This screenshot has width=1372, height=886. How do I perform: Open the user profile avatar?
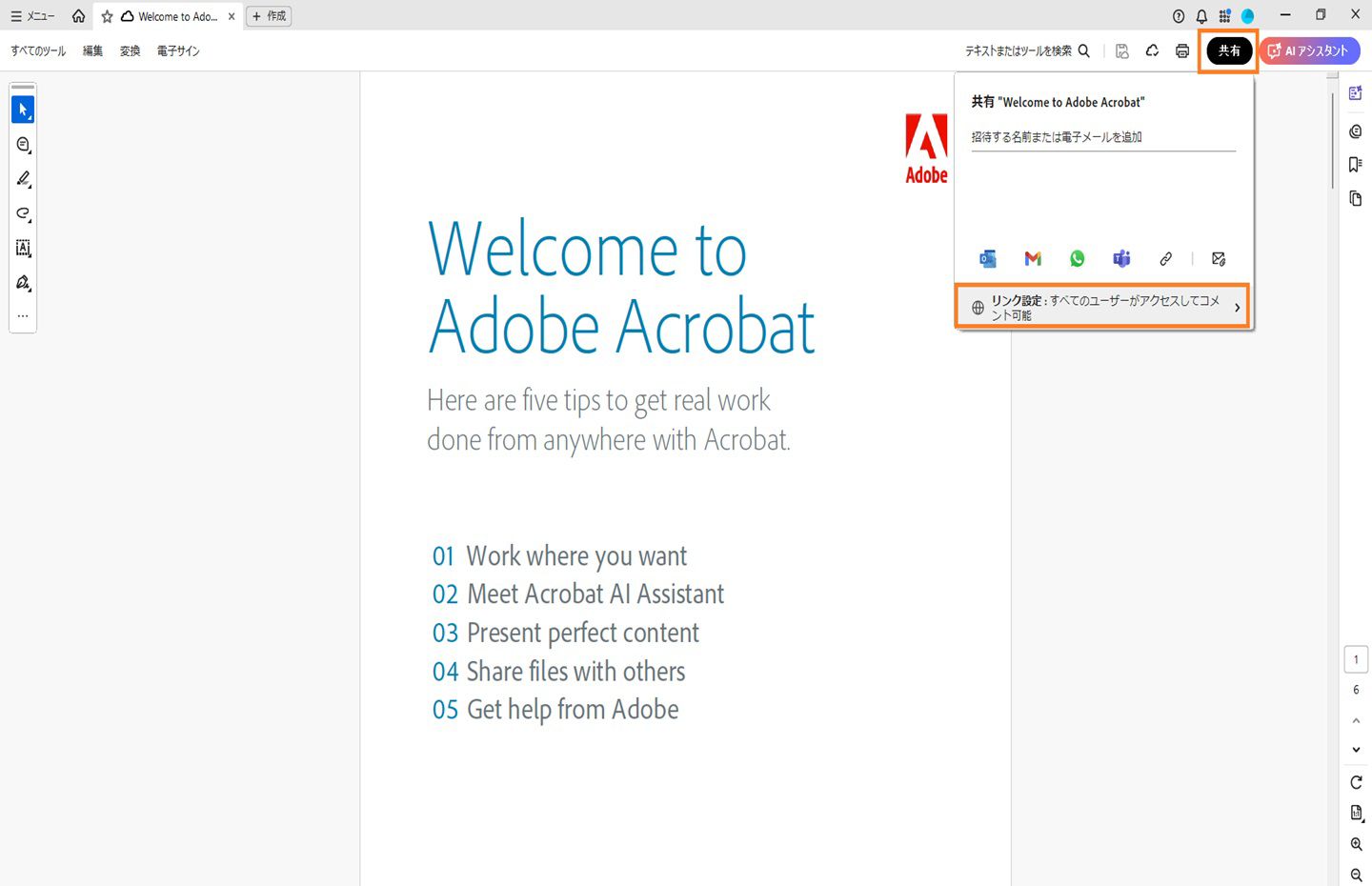tap(1247, 16)
